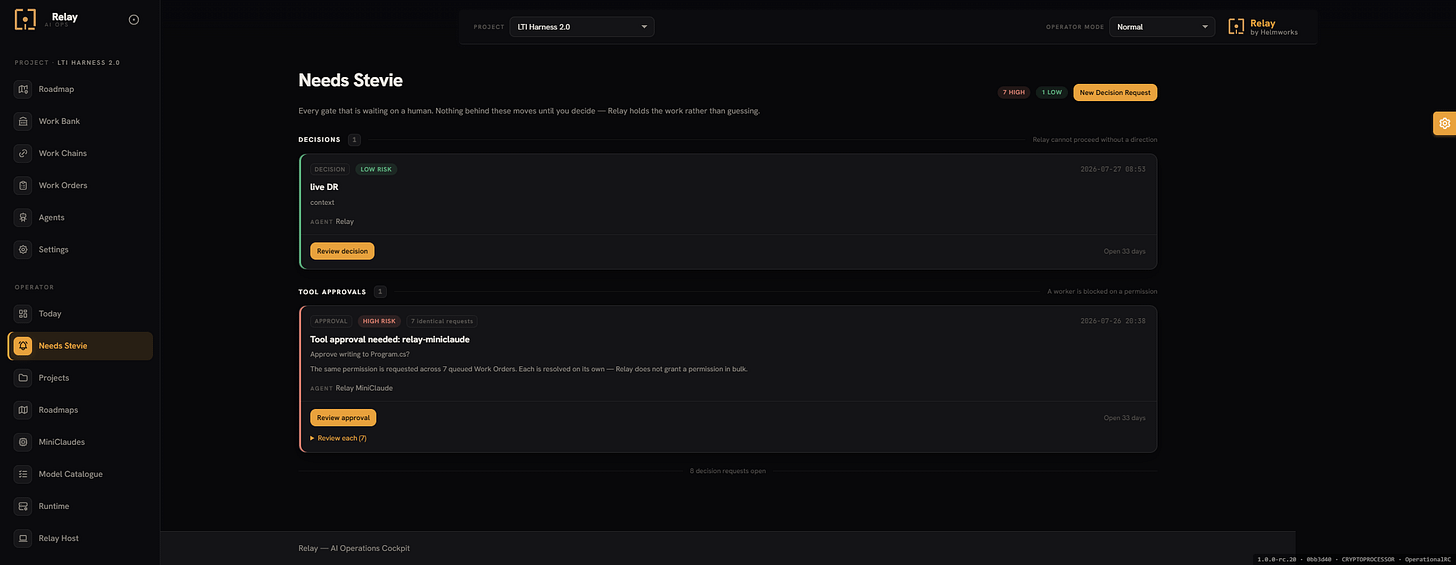Click the 1 LOW risk badge
This screenshot has height=565, width=1456.
1050,92
